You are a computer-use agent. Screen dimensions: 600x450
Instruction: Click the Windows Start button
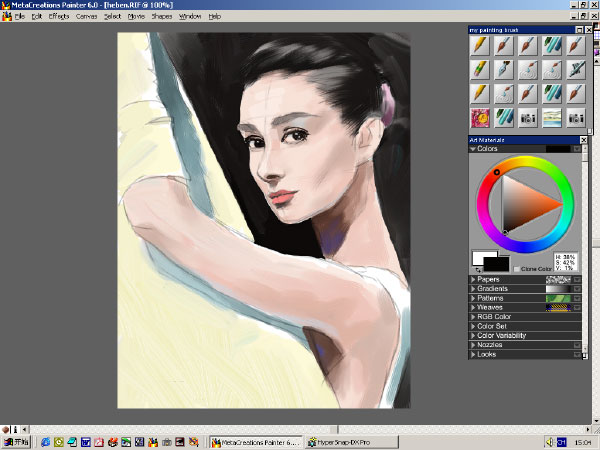pos(16,442)
